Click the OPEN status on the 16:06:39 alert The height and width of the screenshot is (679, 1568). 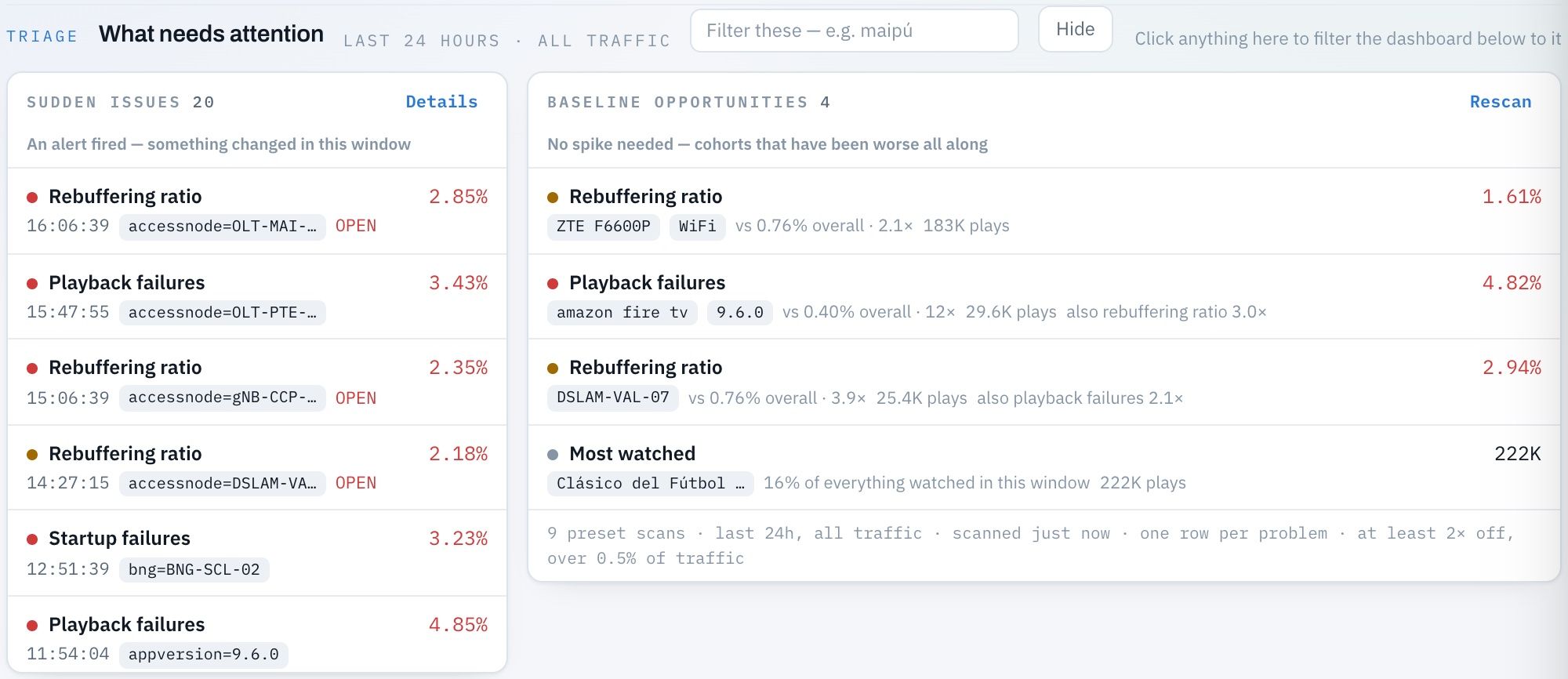(x=356, y=226)
